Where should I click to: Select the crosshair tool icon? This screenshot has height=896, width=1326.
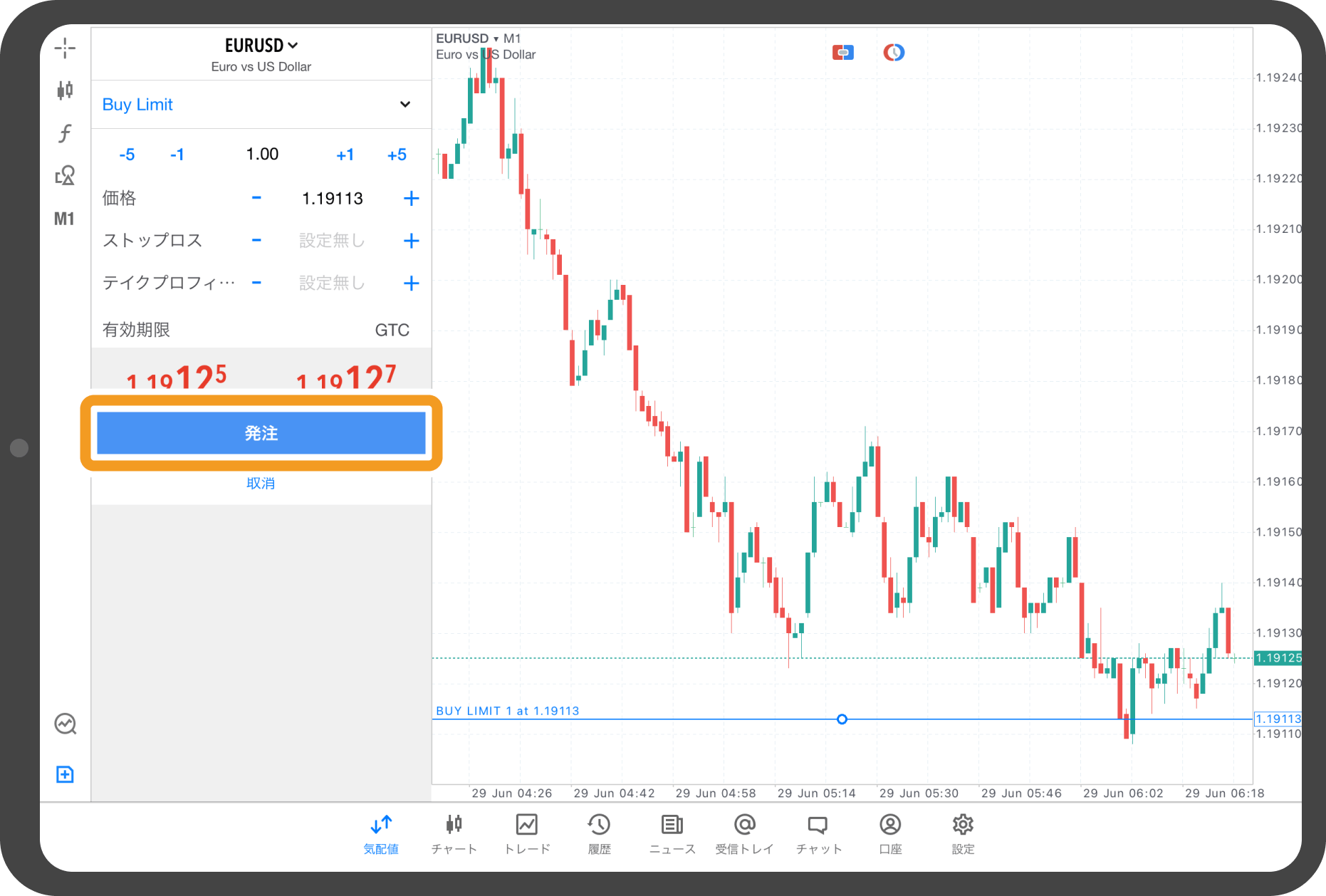[x=65, y=48]
